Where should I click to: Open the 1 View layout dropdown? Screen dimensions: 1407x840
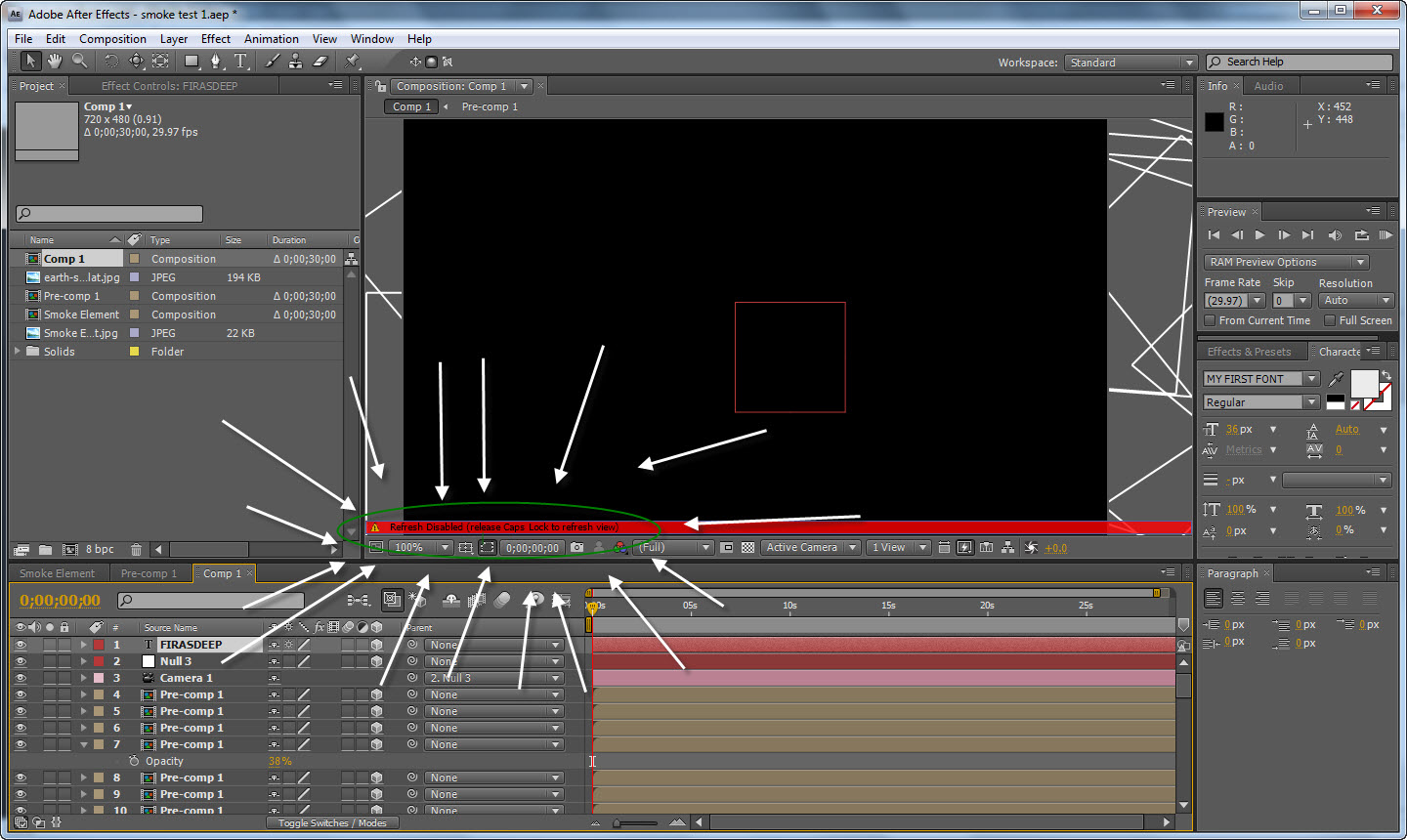pyautogui.click(x=899, y=548)
